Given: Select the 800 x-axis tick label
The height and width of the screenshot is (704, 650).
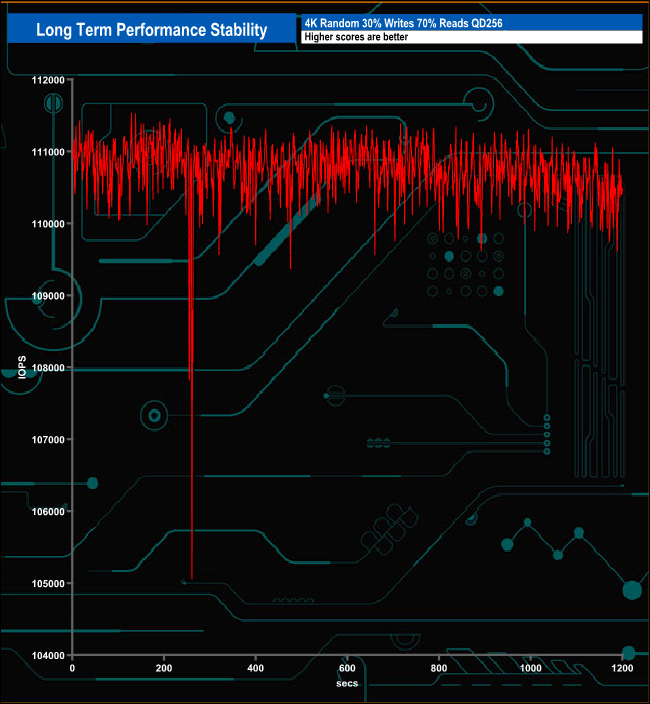Looking at the screenshot, I should point(439,668).
